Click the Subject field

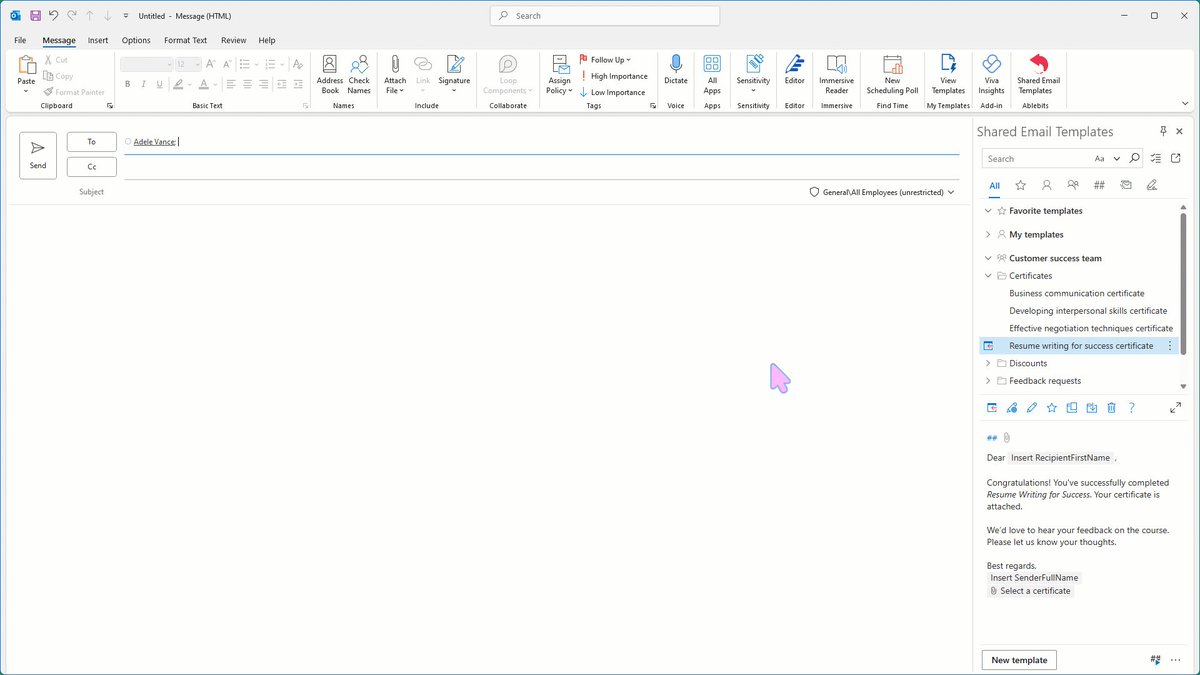point(440,192)
